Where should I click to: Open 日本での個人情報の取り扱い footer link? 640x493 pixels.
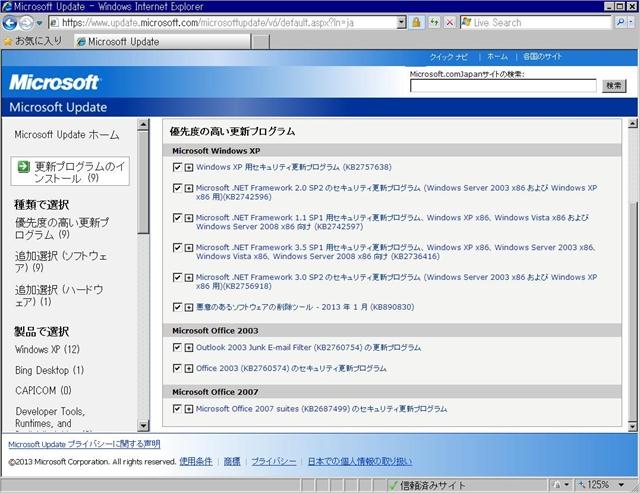(x=360, y=461)
